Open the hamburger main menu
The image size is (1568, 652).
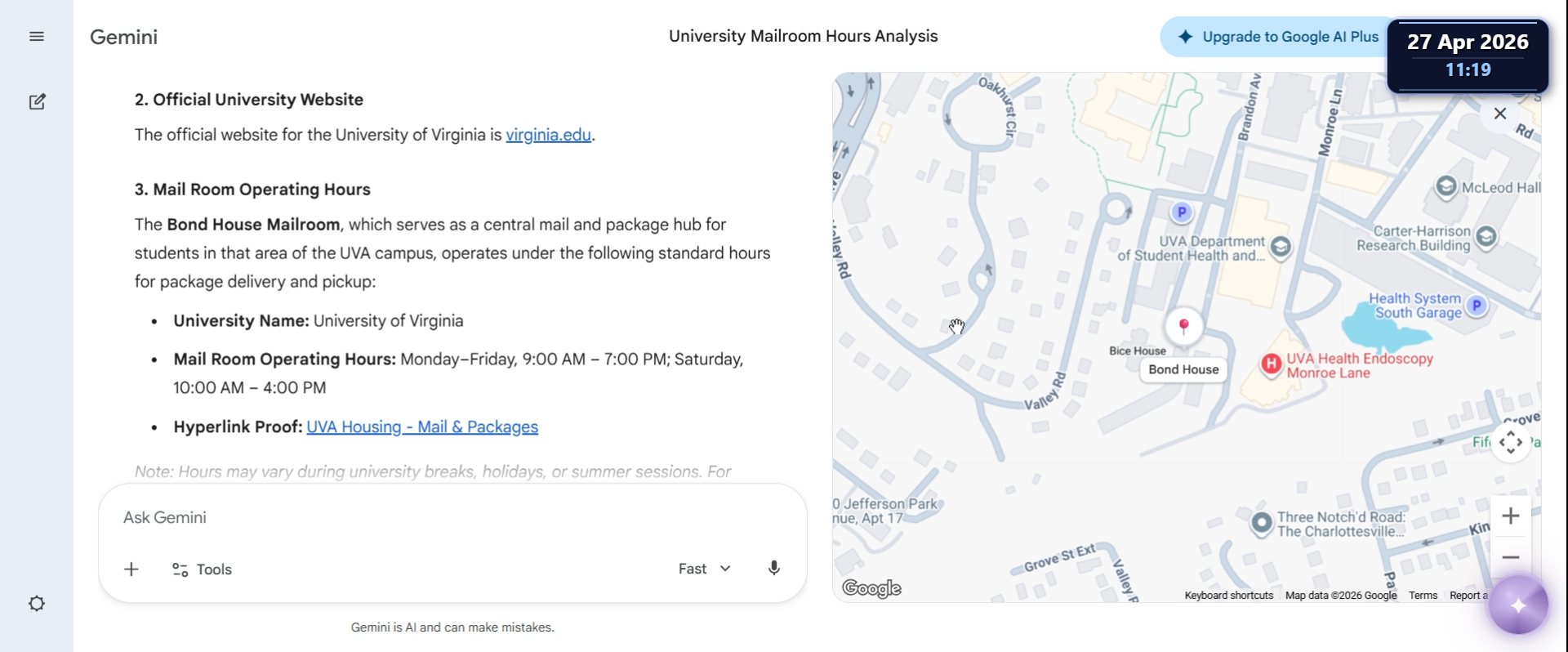(x=37, y=37)
